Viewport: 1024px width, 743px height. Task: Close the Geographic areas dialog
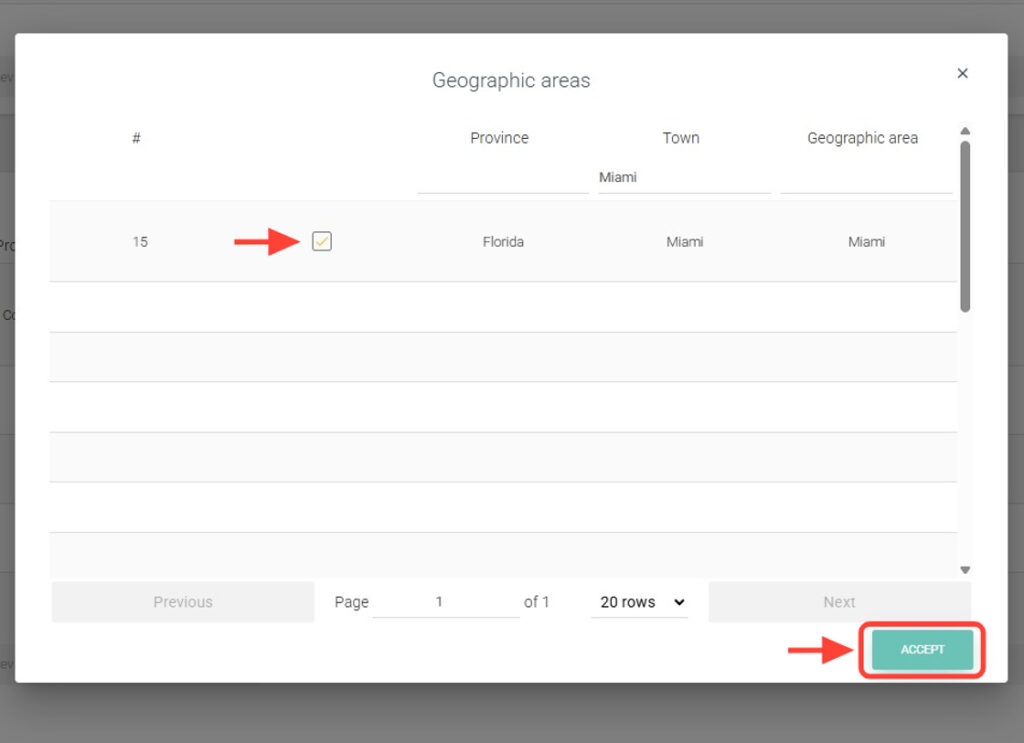(x=962, y=73)
